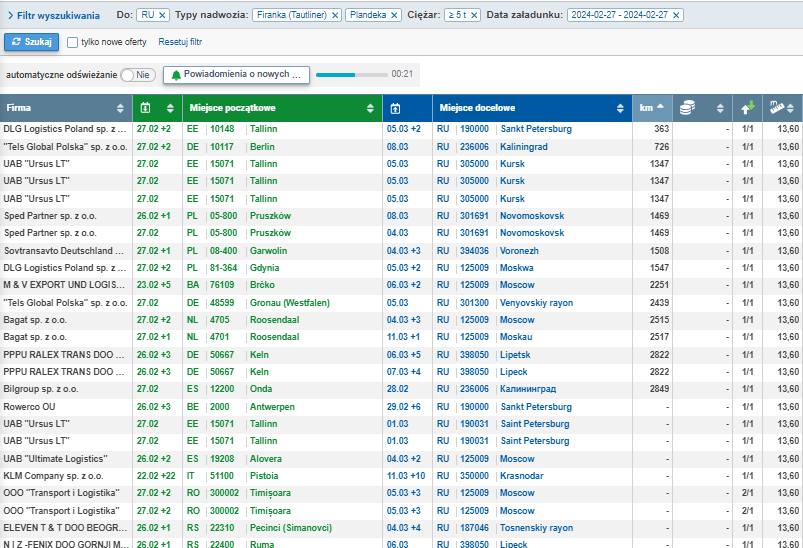The height and width of the screenshot is (548, 803).
Task: Click Onda origin city
Action: point(261,389)
